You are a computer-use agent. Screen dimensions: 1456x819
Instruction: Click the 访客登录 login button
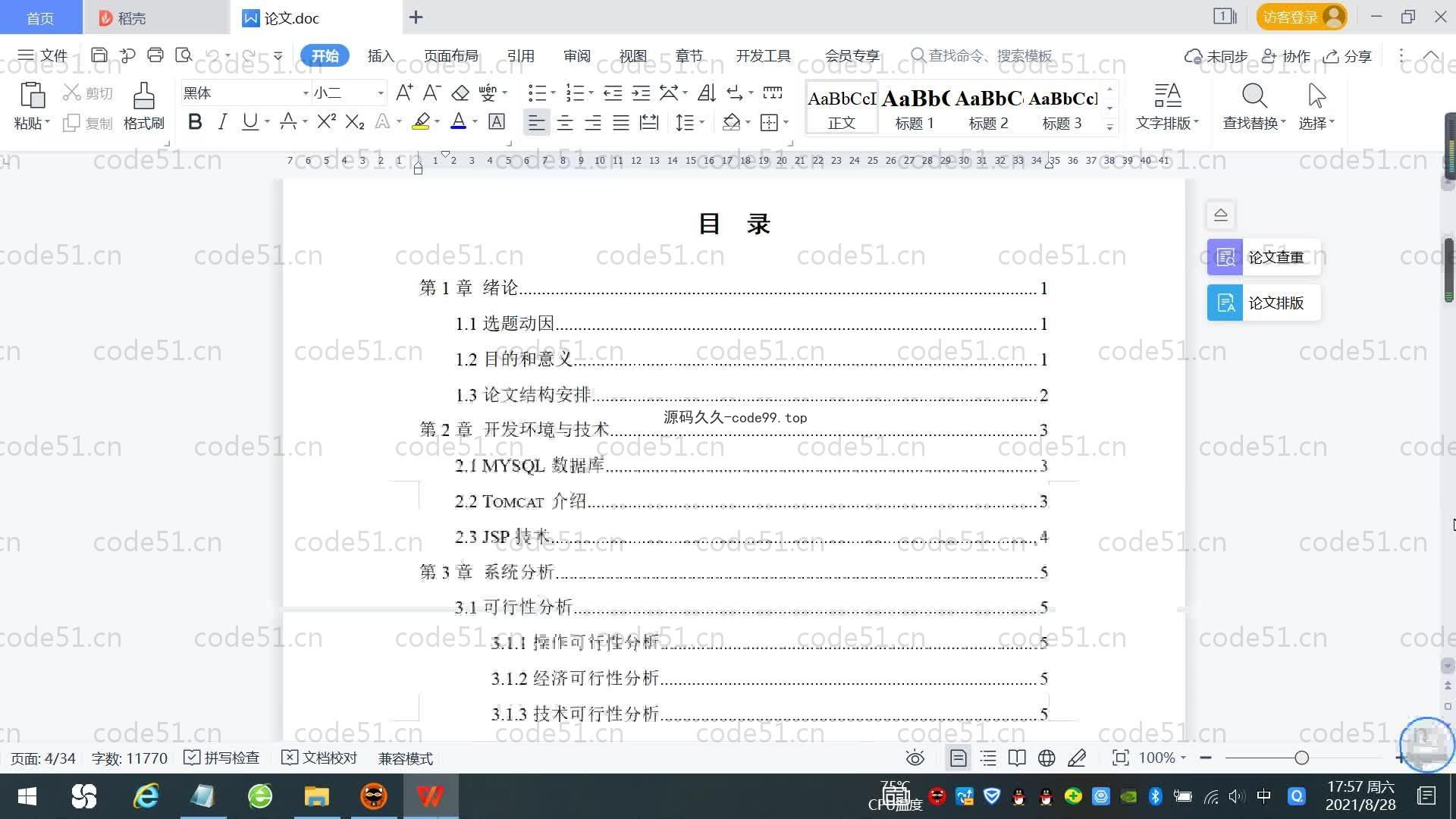click(x=1301, y=17)
